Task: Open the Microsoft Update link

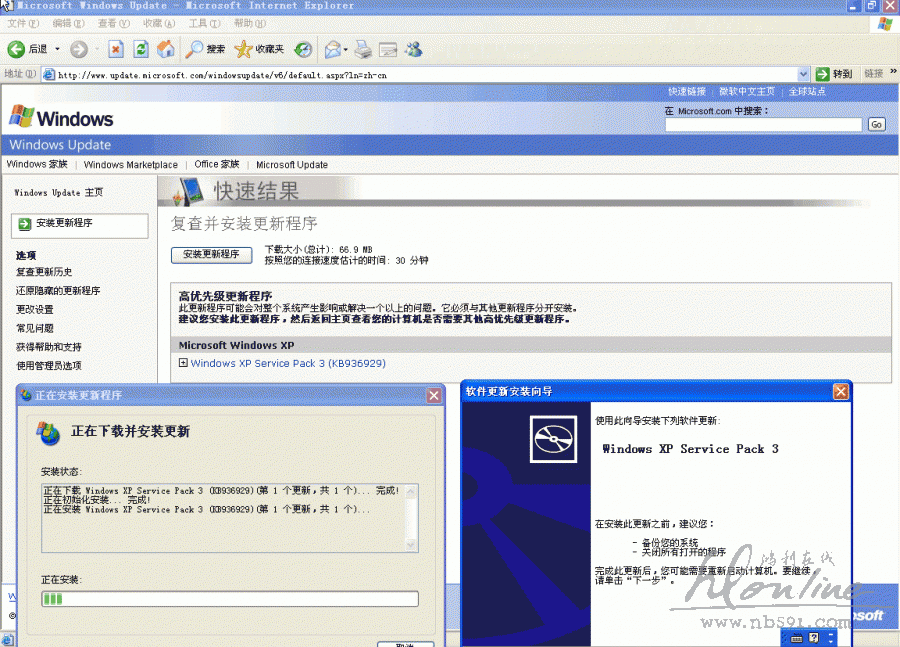Action: 292,165
